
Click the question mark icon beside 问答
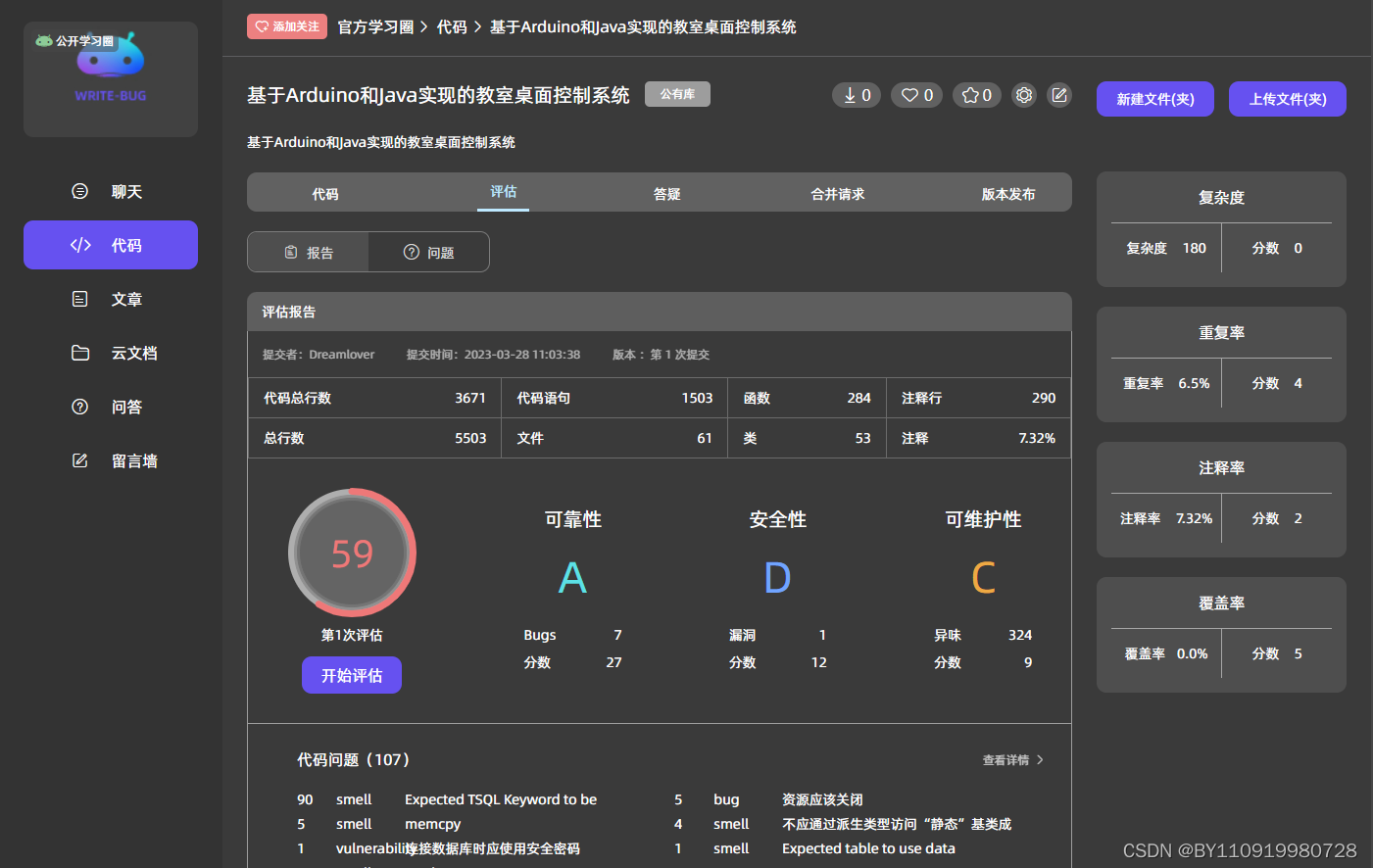tap(80, 407)
